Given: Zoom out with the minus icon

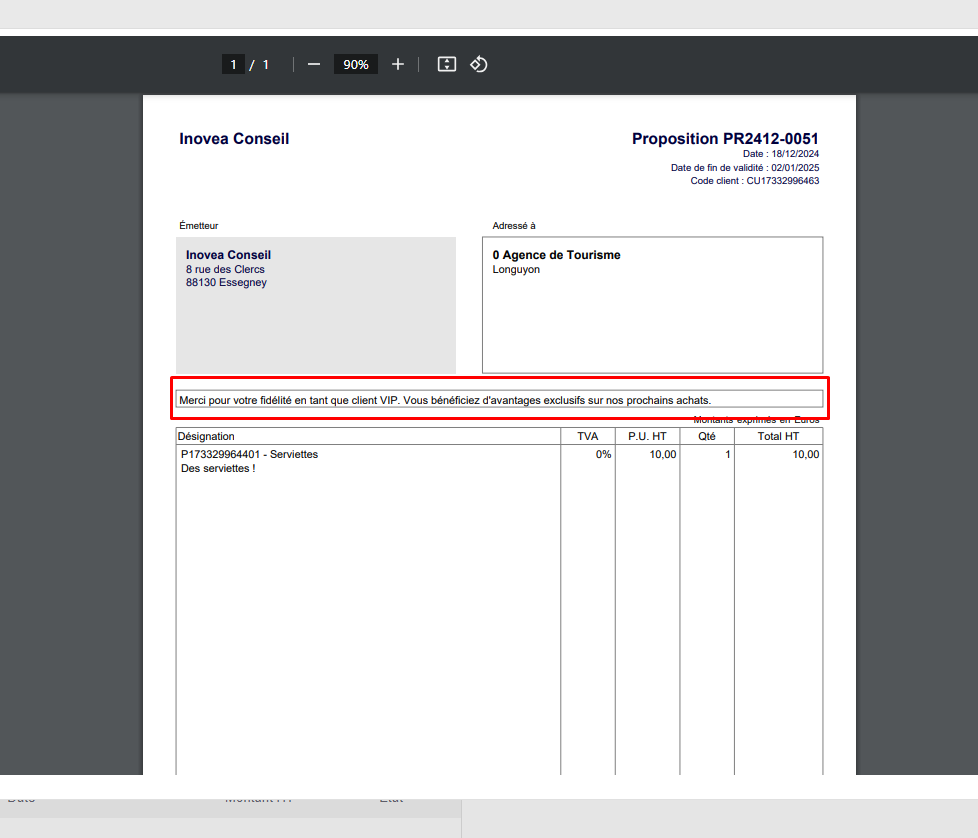Looking at the screenshot, I should [x=314, y=64].
